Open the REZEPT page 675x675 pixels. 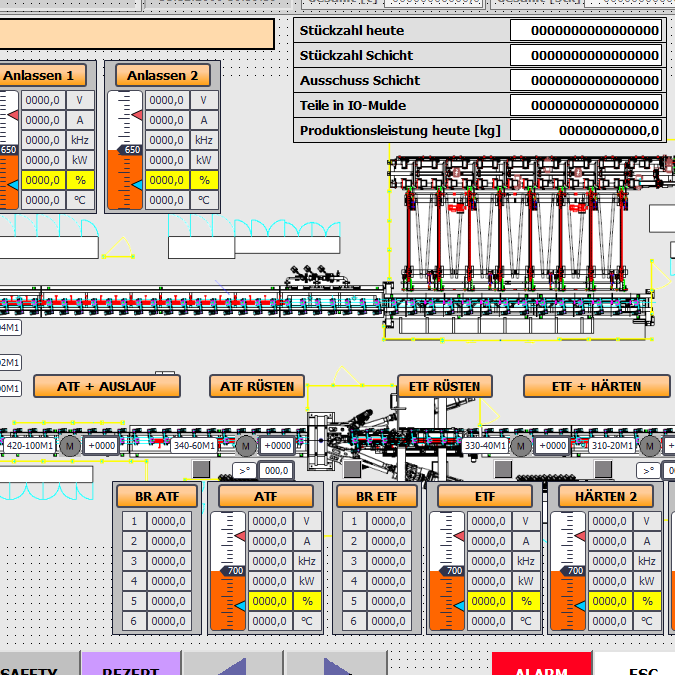click(x=130, y=668)
